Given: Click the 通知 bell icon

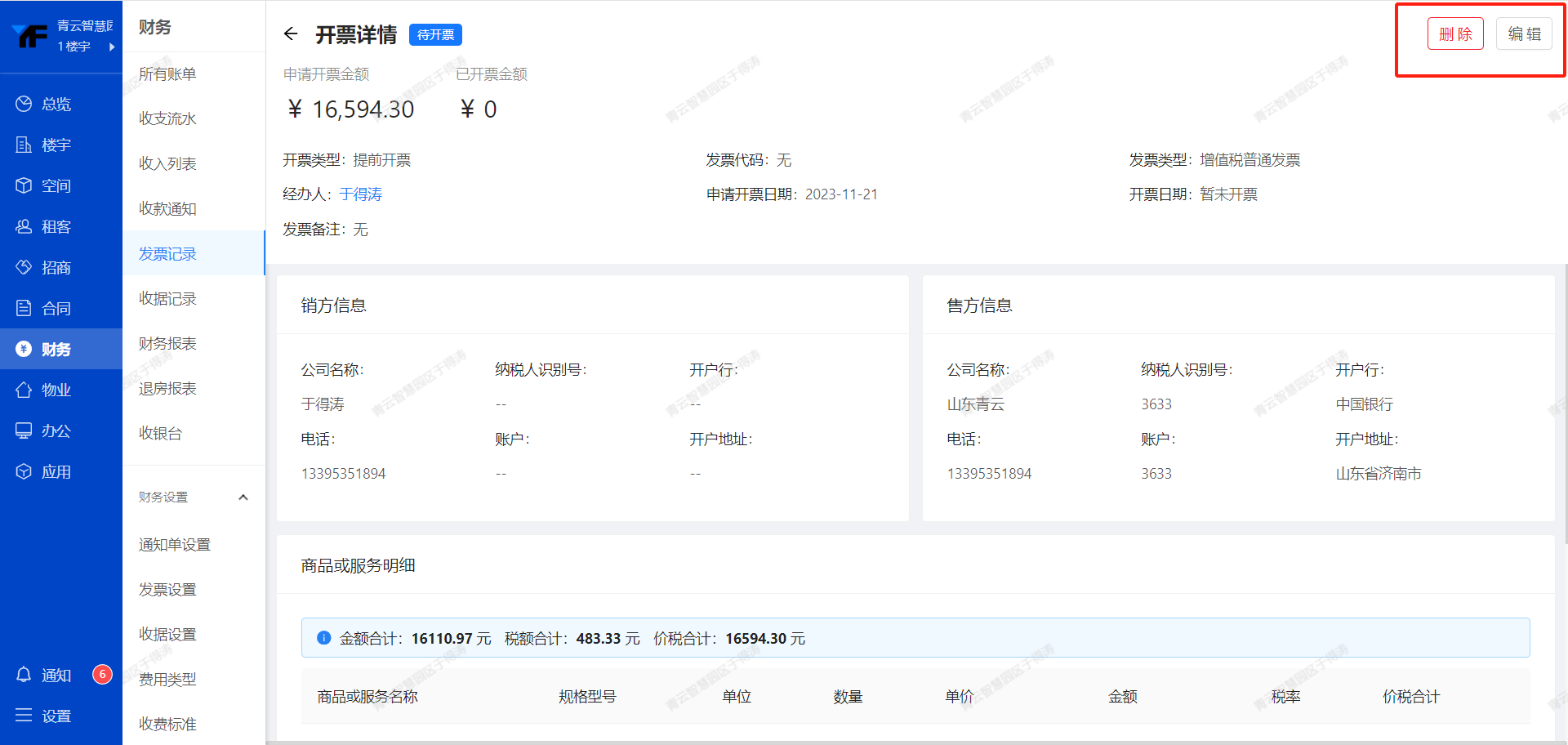Looking at the screenshot, I should (24, 675).
